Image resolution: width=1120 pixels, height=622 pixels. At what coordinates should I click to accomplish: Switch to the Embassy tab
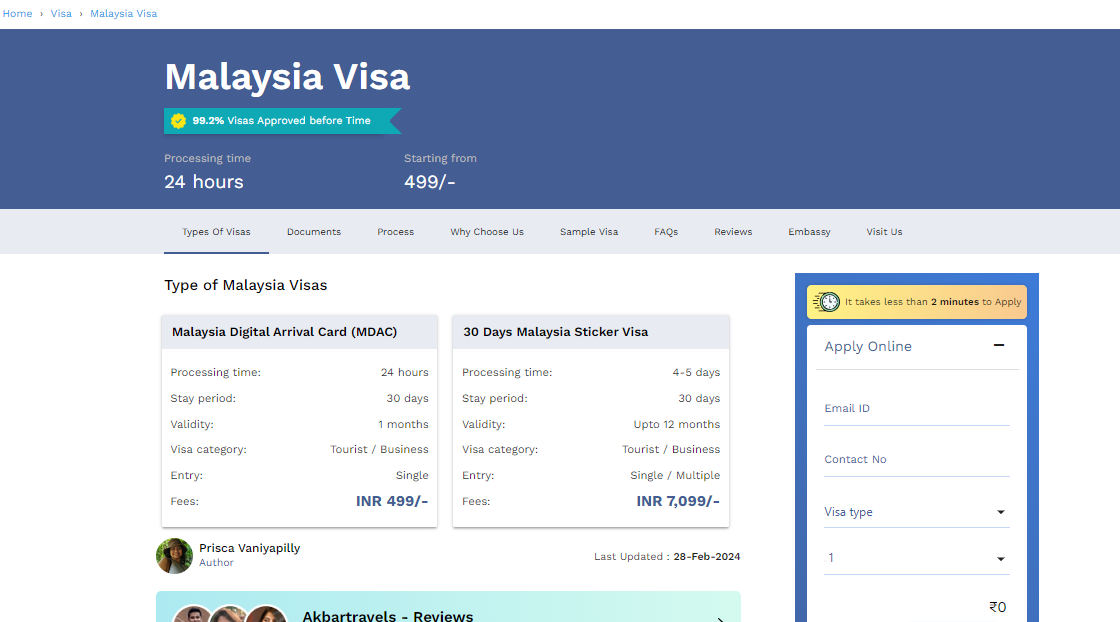tap(809, 232)
